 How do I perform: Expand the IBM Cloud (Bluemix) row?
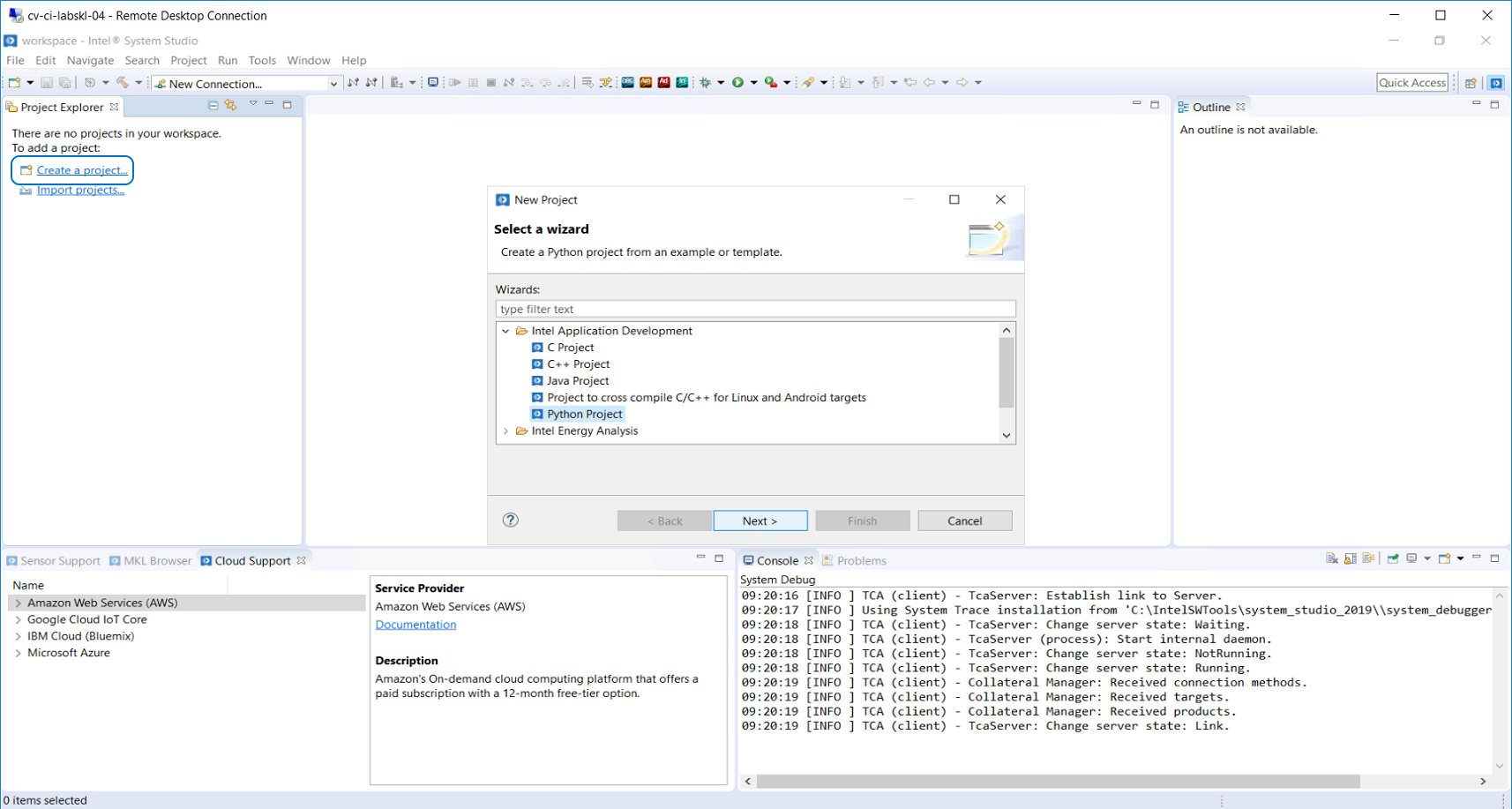(x=18, y=637)
